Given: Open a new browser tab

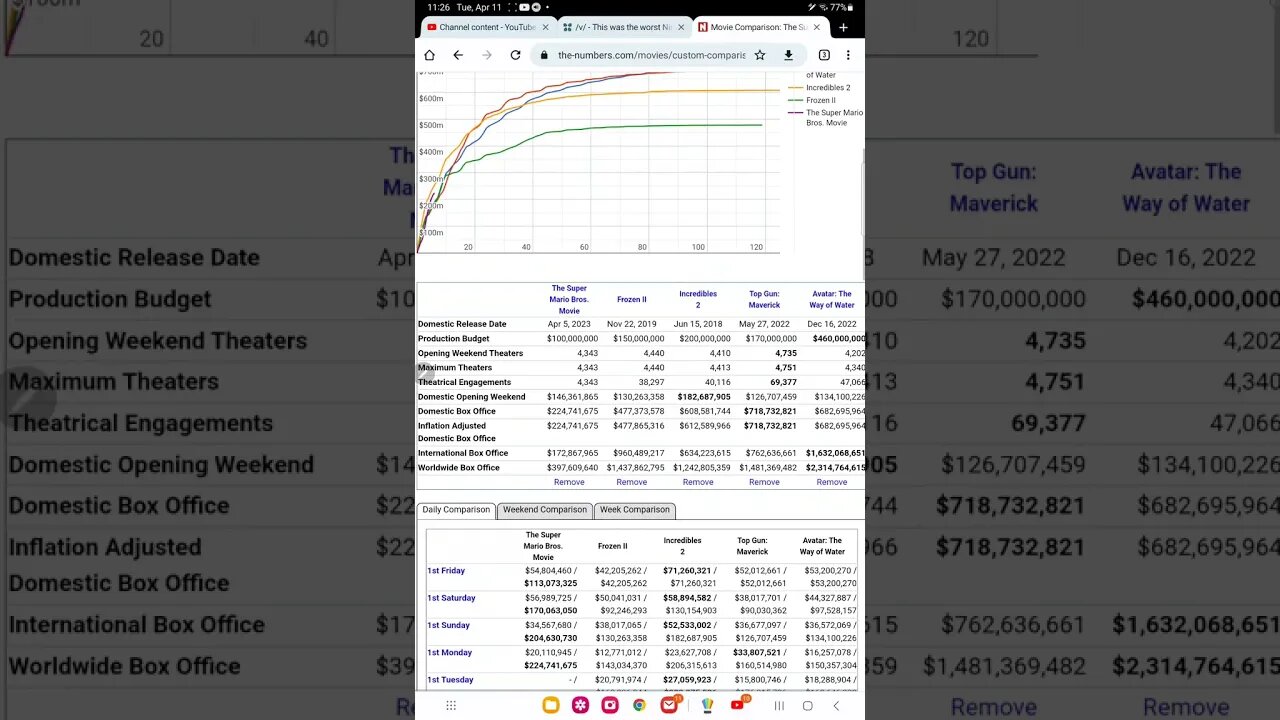Looking at the screenshot, I should coord(843,27).
